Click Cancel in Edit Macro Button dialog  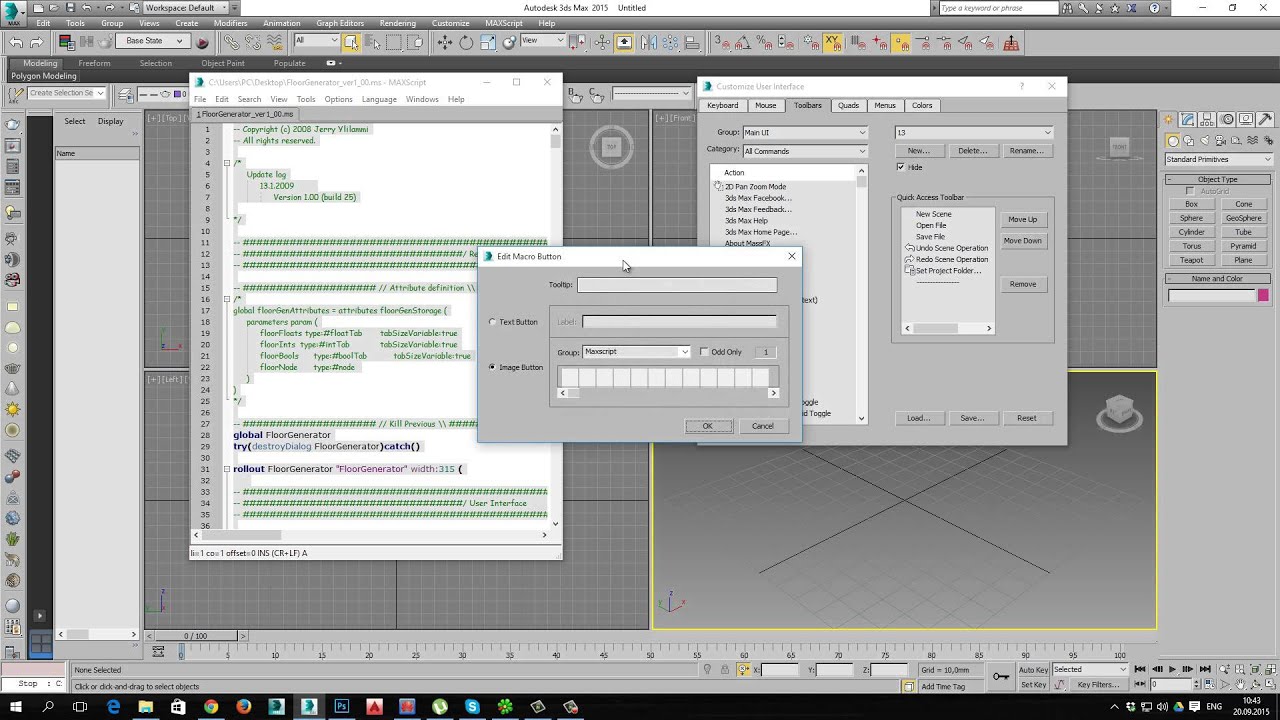pyautogui.click(x=762, y=426)
